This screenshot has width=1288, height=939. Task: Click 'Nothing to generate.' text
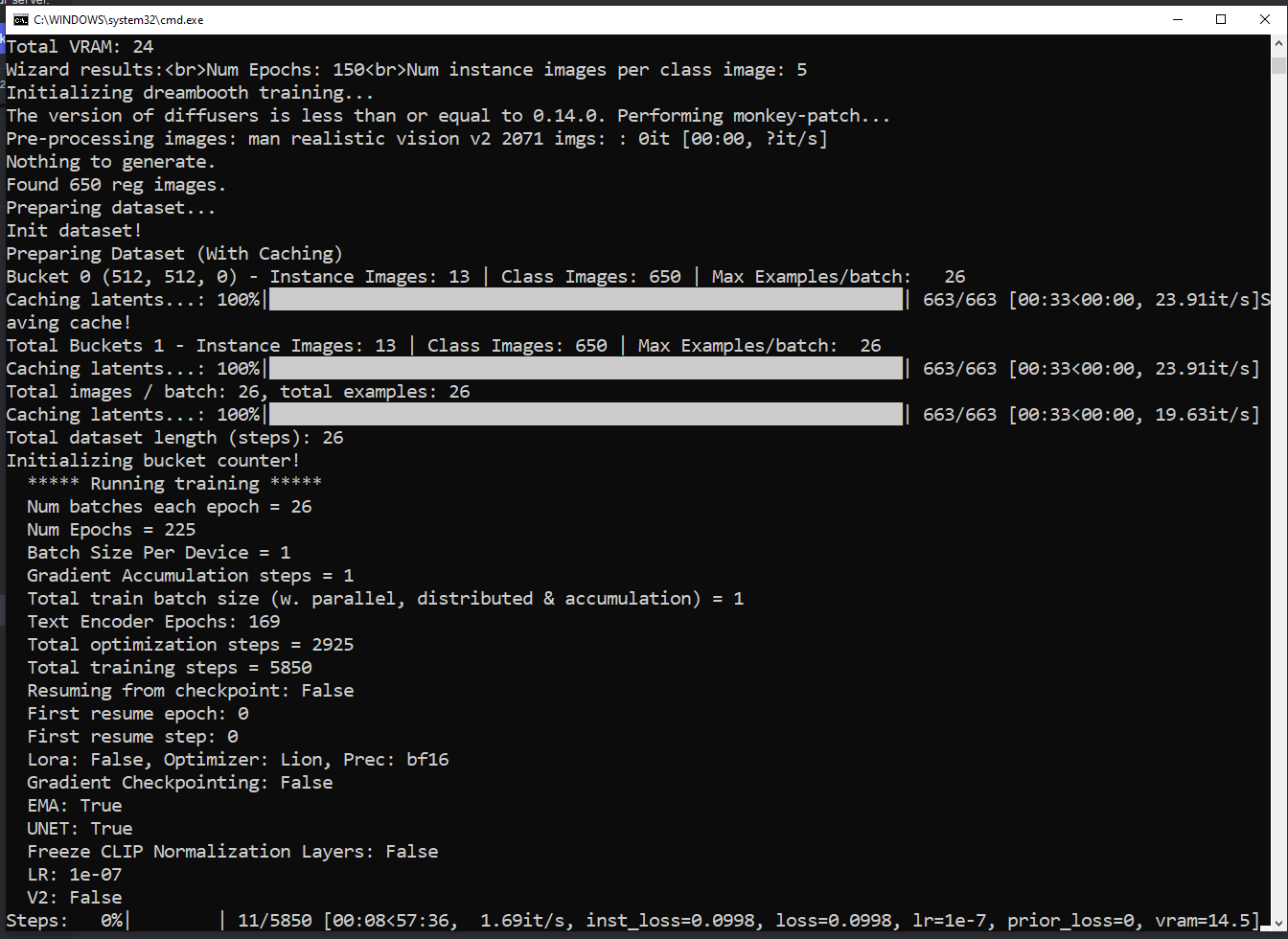coord(111,162)
